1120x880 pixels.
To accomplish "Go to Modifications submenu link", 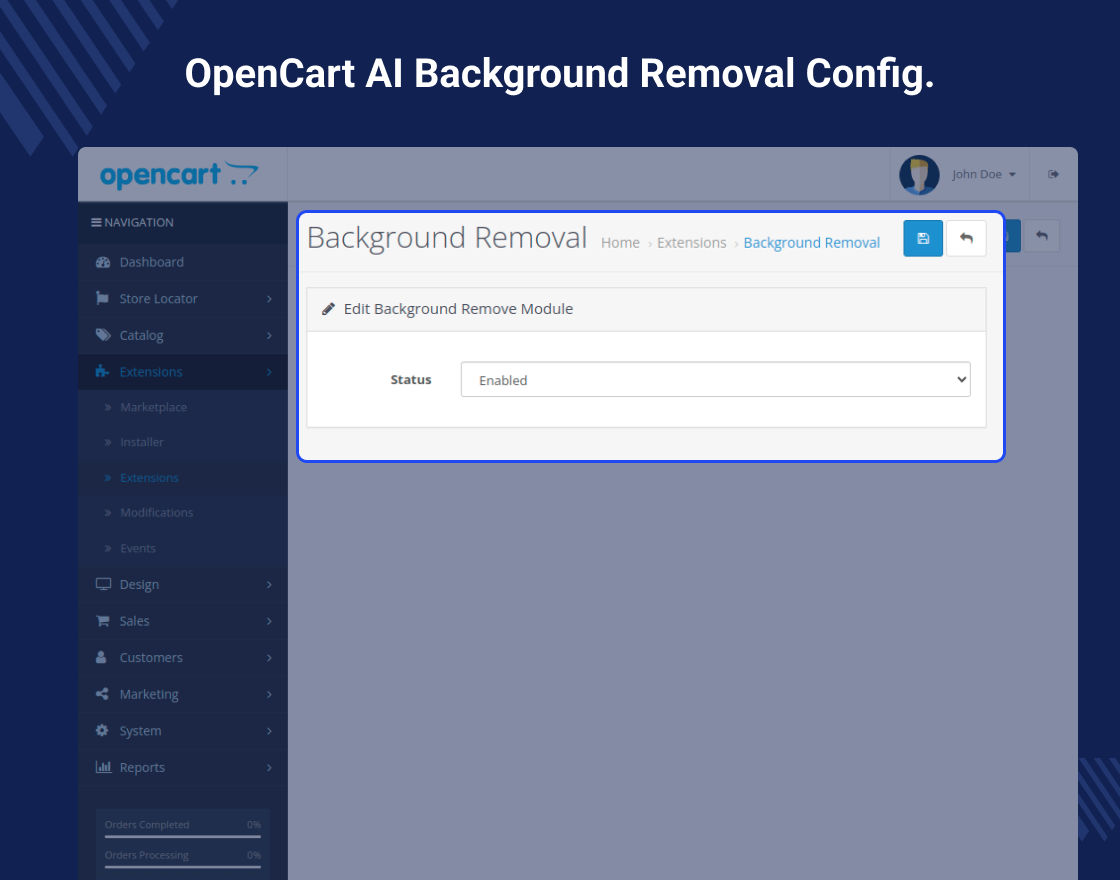I will [156, 513].
